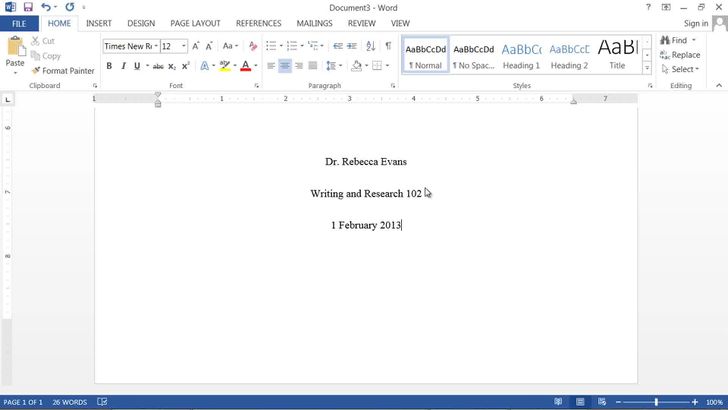The width and height of the screenshot is (728, 410).
Task: Increase paragraph indent
Action: click(352, 46)
